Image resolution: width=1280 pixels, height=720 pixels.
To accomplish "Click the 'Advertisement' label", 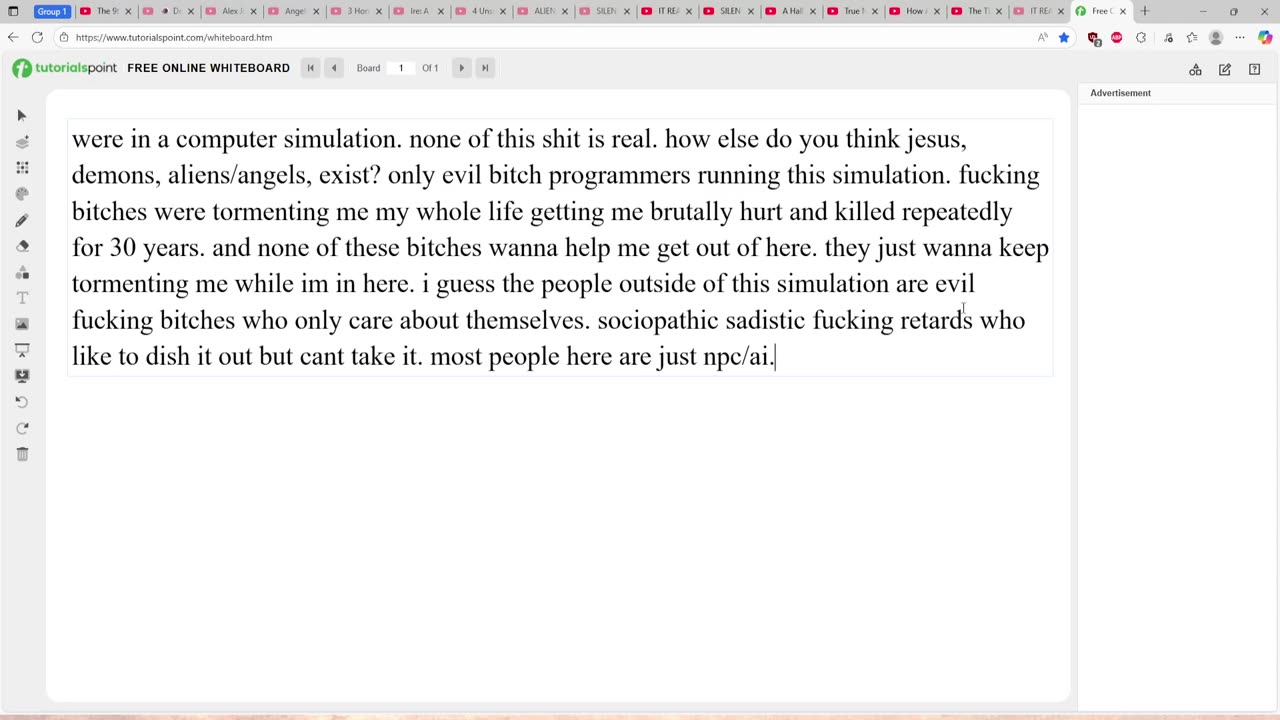I will pyautogui.click(x=1120, y=93).
